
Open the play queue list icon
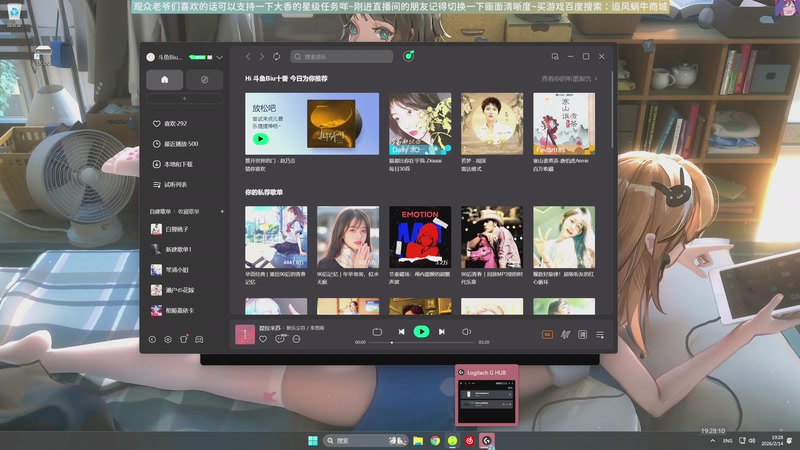coord(600,335)
